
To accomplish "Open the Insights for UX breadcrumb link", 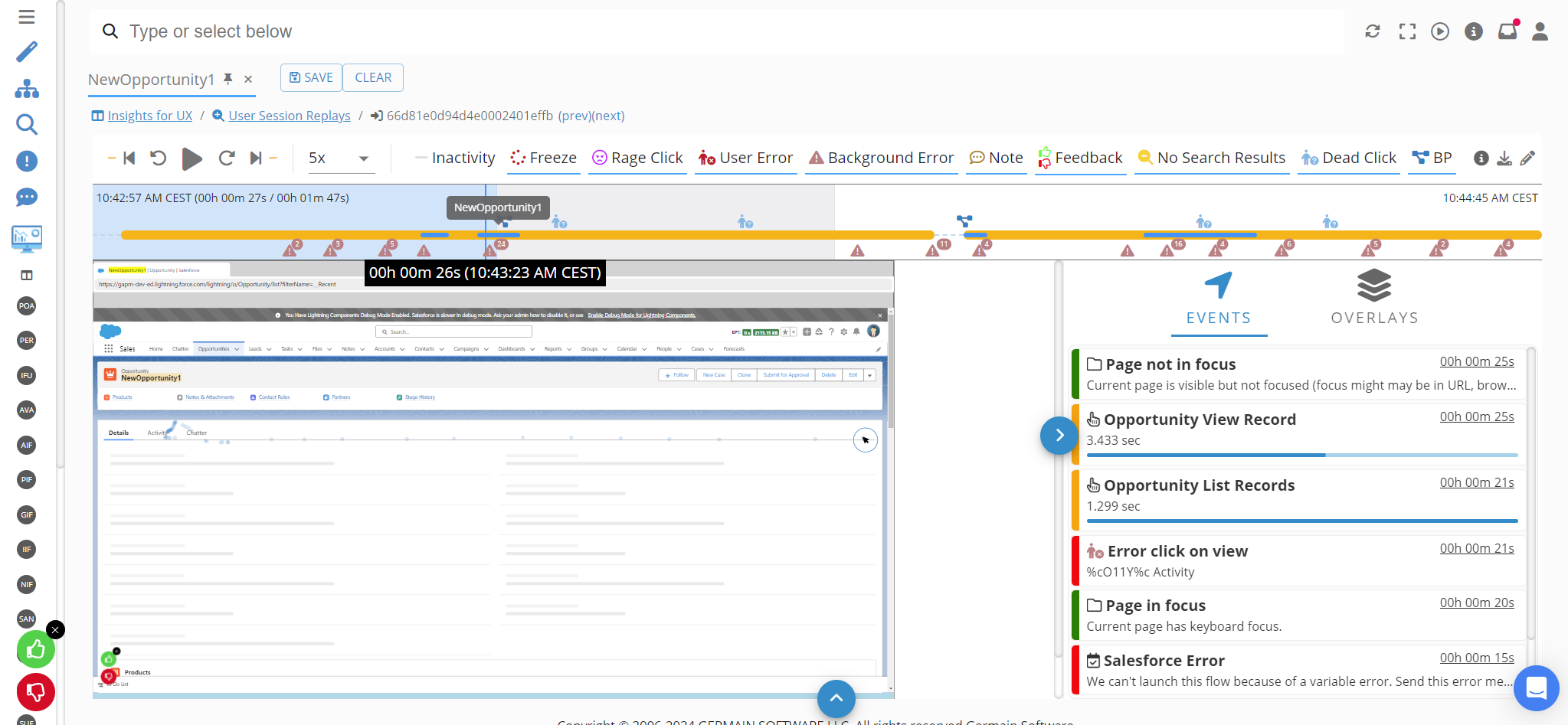I will [x=150, y=116].
